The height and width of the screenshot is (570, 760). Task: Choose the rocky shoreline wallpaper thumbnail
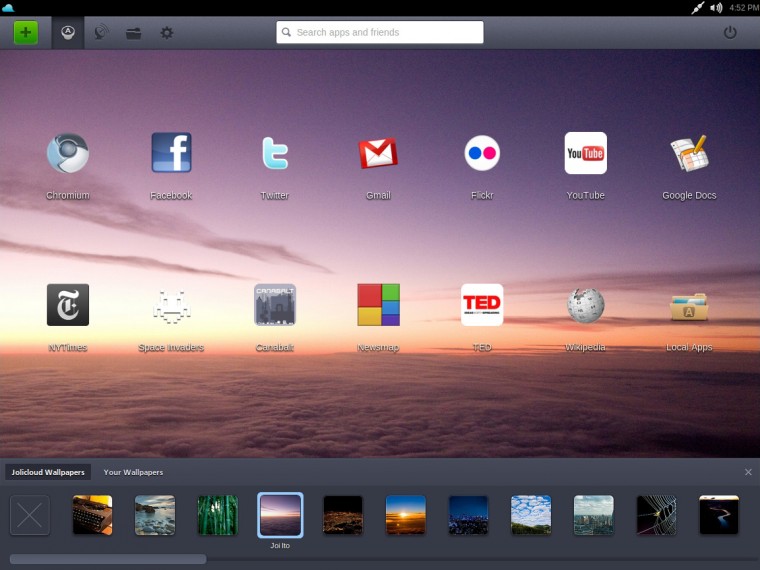pyautogui.click(x=155, y=515)
